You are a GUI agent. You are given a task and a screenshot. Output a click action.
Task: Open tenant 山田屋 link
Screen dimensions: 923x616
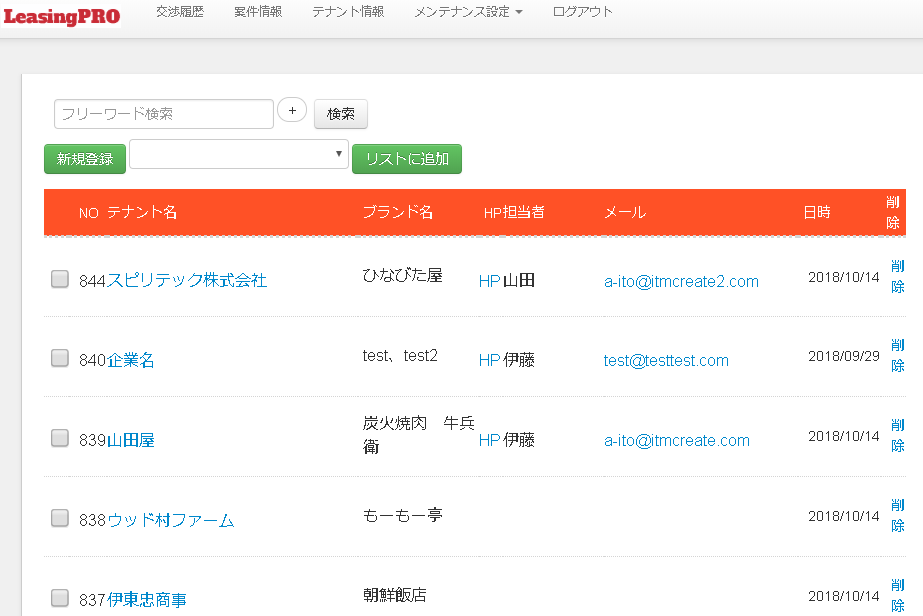coord(131,440)
